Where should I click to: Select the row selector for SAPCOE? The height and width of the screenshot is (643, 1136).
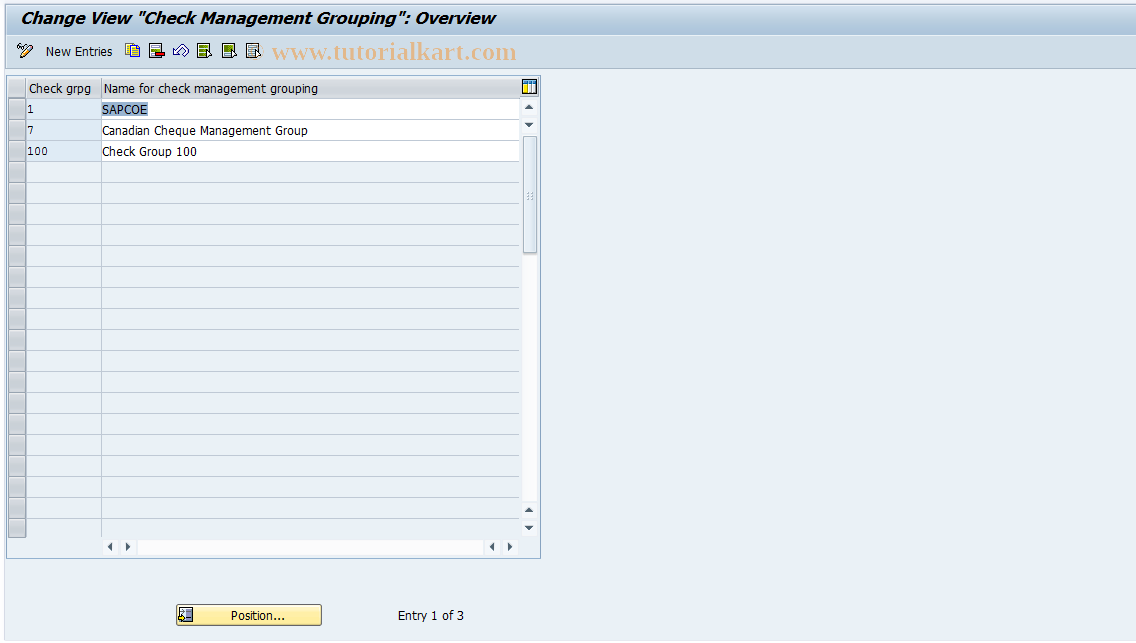pyautogui.click(x=17, y=109)
